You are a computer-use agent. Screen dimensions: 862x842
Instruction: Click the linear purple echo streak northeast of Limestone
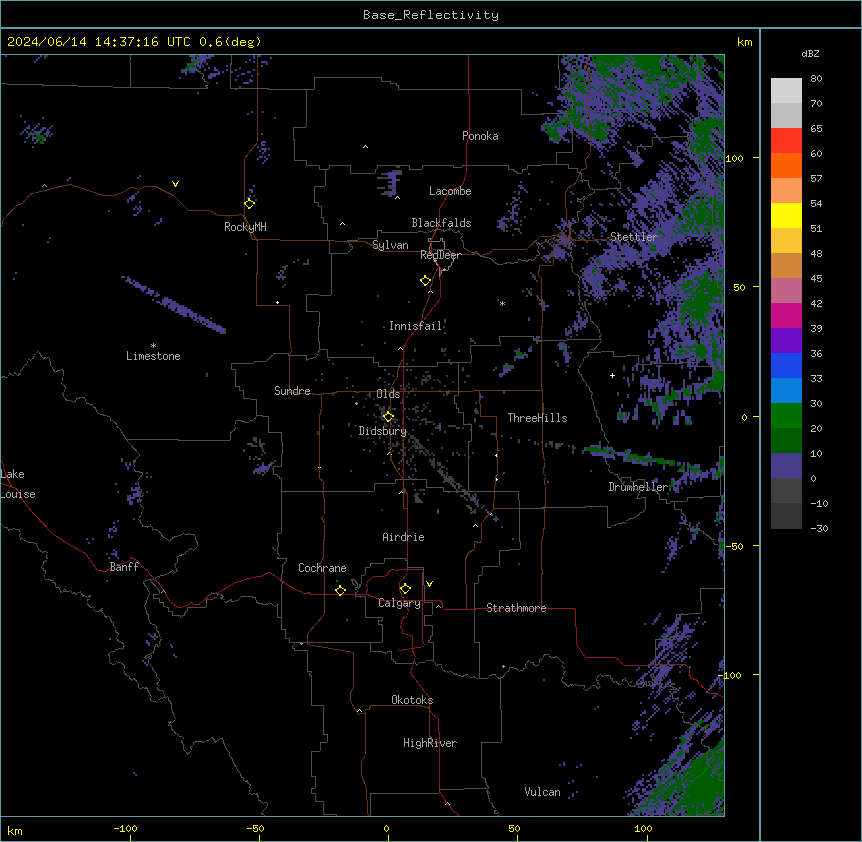point(173,304)
